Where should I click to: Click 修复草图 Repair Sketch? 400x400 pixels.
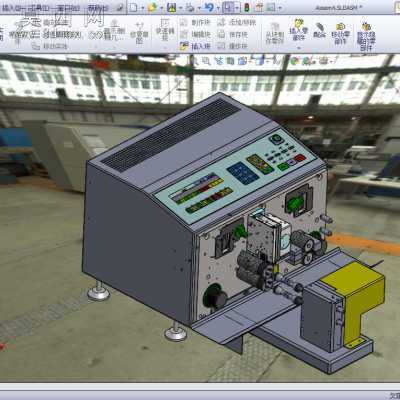[139, 33]
